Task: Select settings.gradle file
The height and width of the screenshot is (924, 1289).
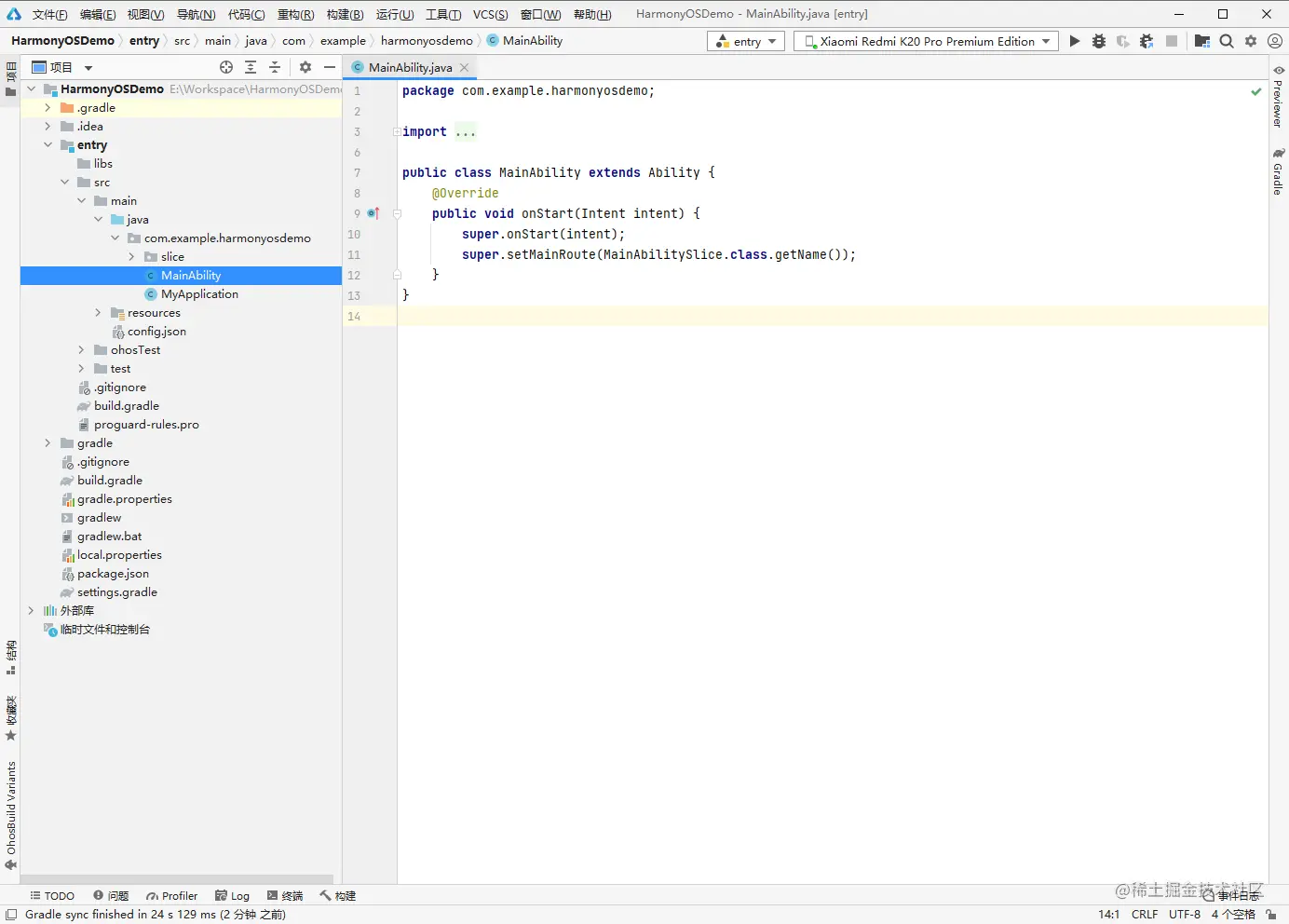Action: (x=117, y=592)
